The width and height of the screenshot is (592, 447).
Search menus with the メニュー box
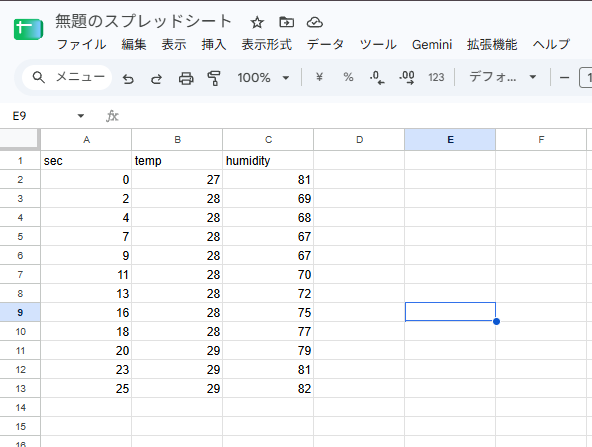coord(67,77)
